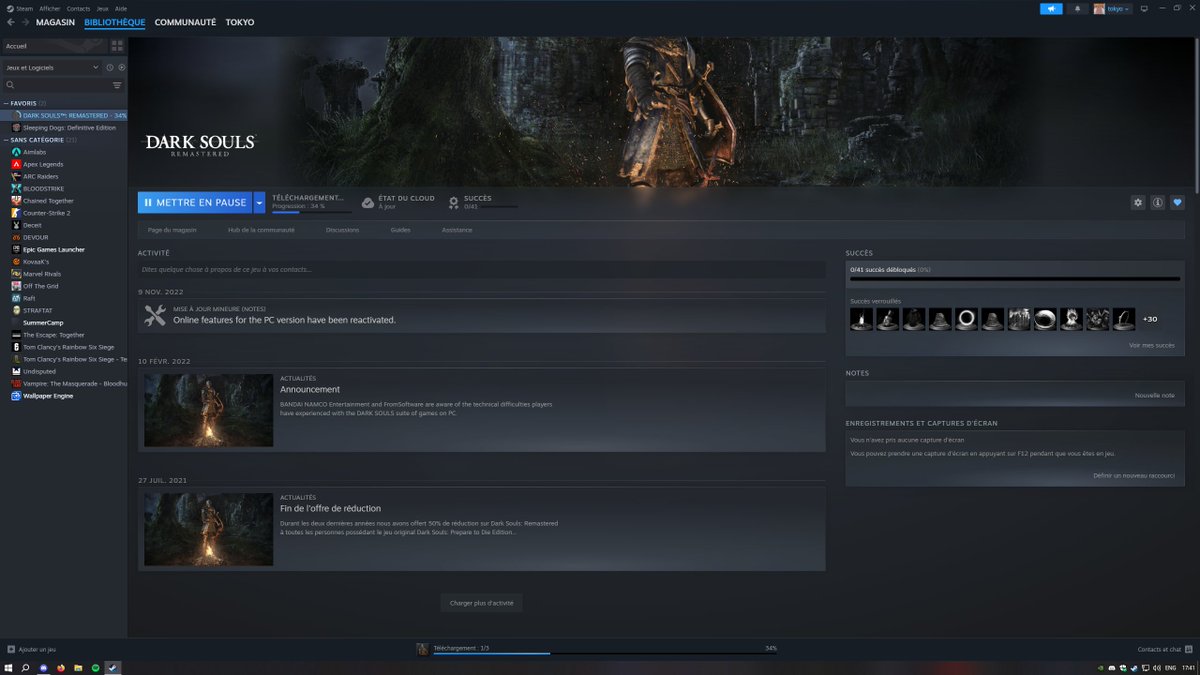Open advanced filter settings icon
Viewport: 1200px width, 675px height.
117,85
